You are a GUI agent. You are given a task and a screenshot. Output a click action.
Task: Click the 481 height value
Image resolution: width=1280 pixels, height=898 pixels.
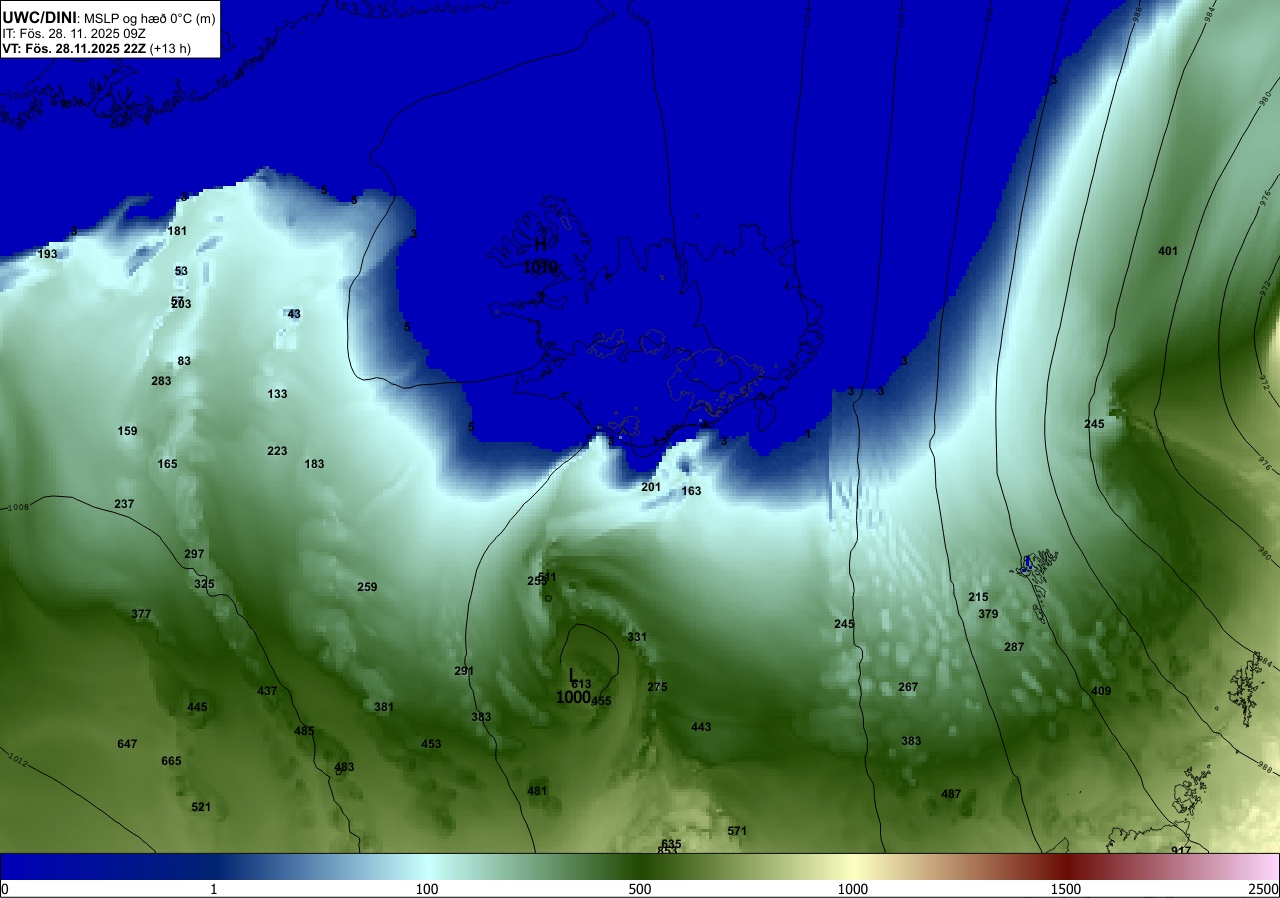click(537, 791)
